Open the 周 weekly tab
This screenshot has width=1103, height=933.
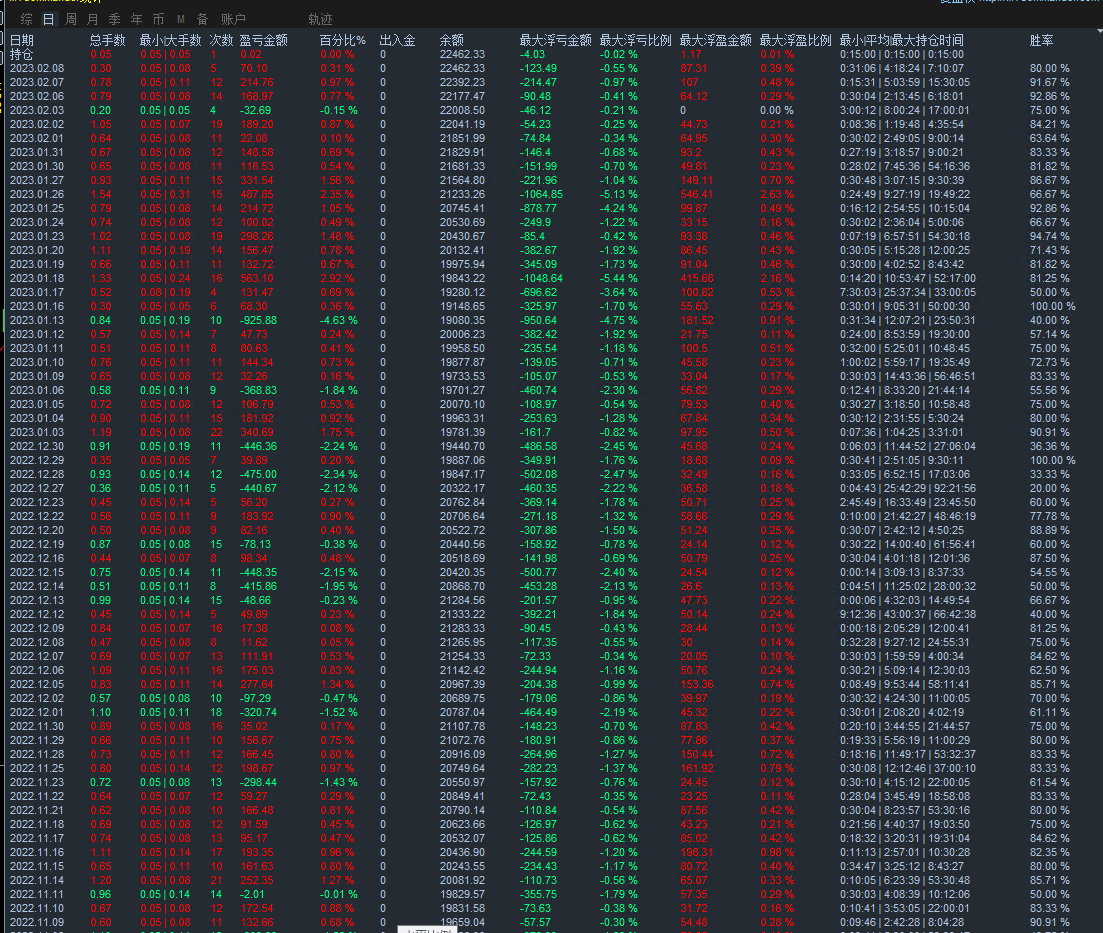pyautogui.click(x=71, y=19)
